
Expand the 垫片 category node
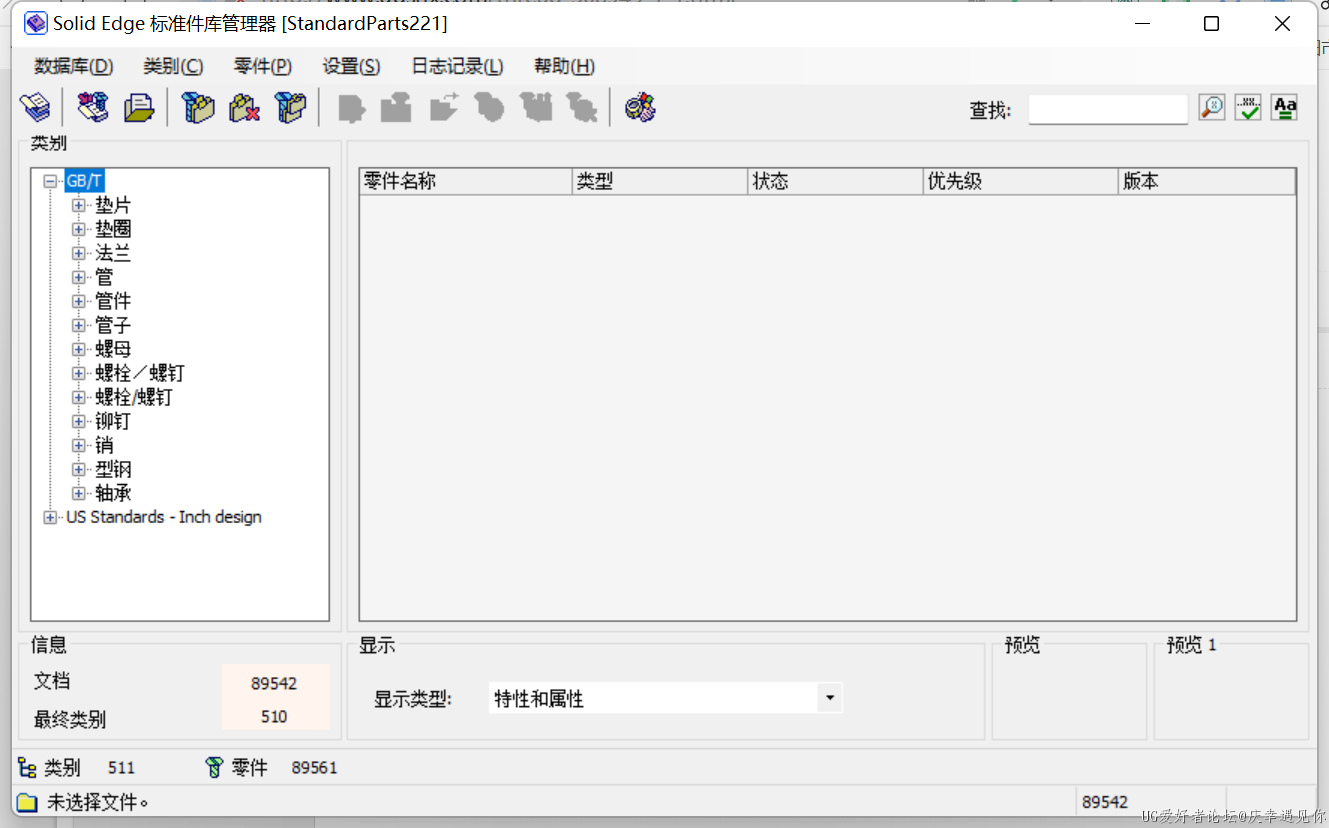pos(79,206)
